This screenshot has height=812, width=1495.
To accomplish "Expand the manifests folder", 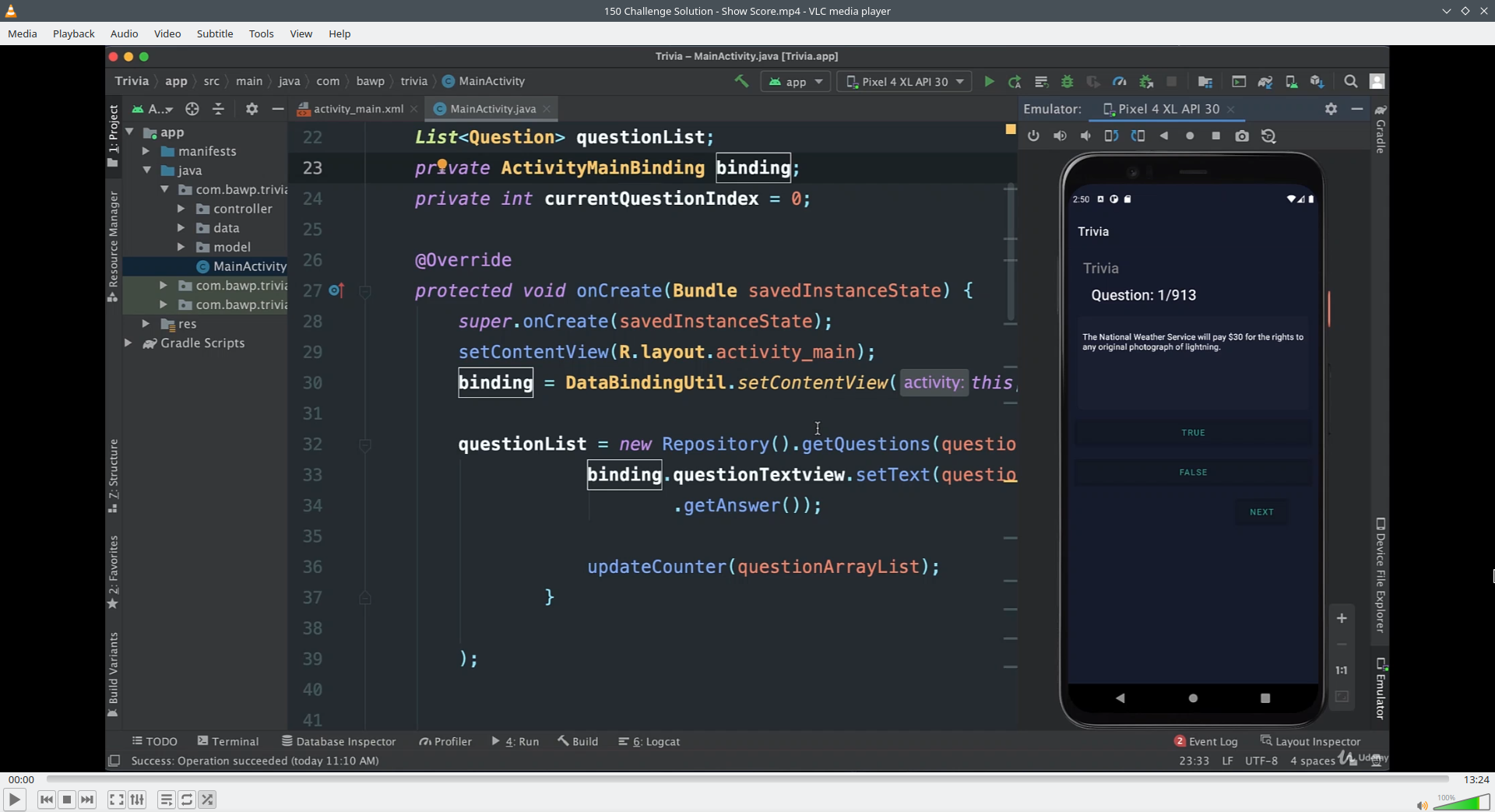I will coord(146,151).
